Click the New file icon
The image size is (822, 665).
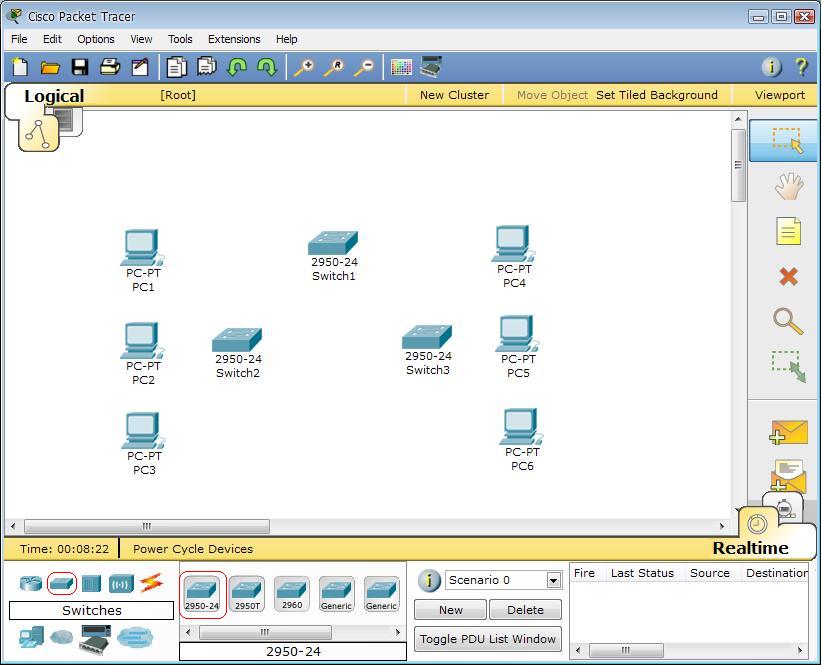(20, 67)
